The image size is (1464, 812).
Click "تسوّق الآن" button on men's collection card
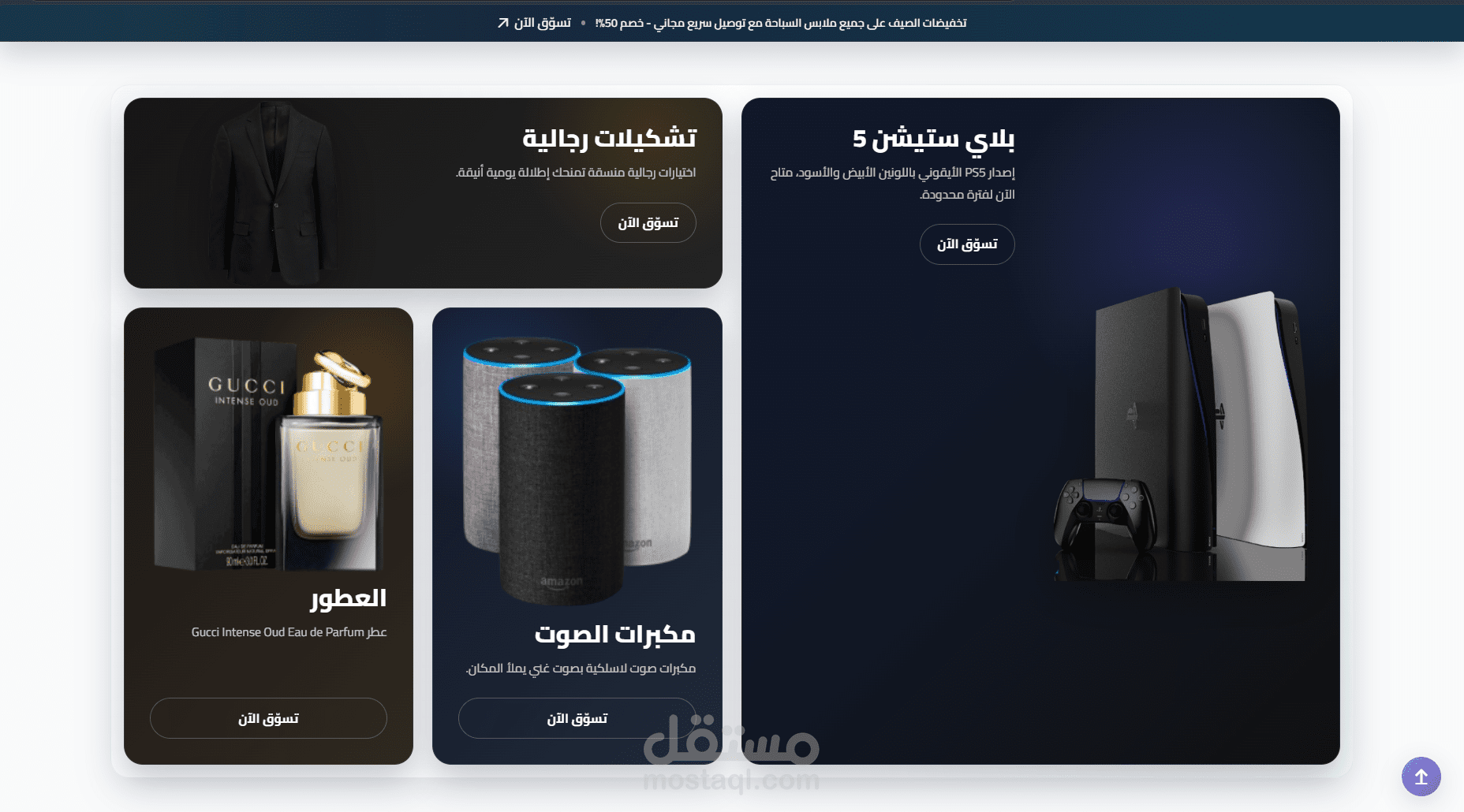tap(648, 223)
